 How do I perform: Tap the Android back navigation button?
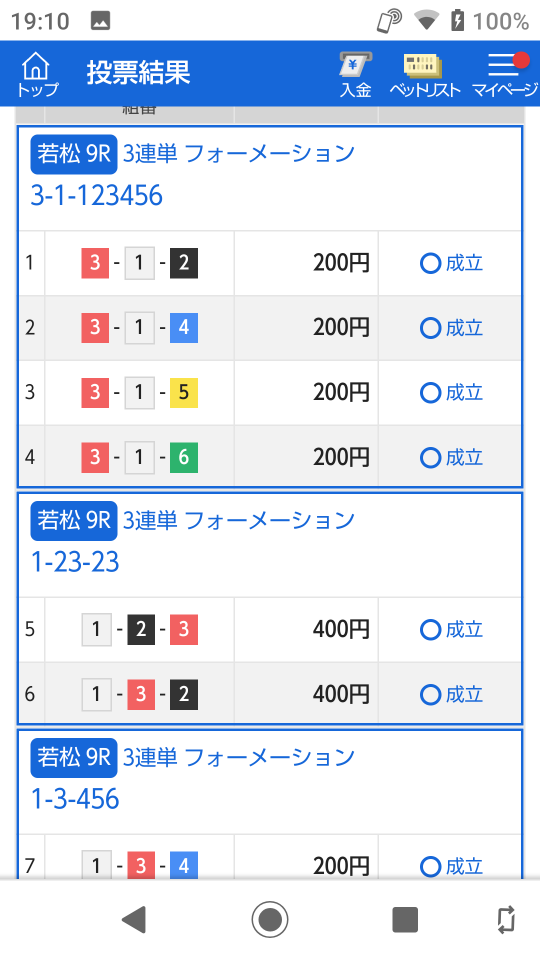tap(133, 919)
